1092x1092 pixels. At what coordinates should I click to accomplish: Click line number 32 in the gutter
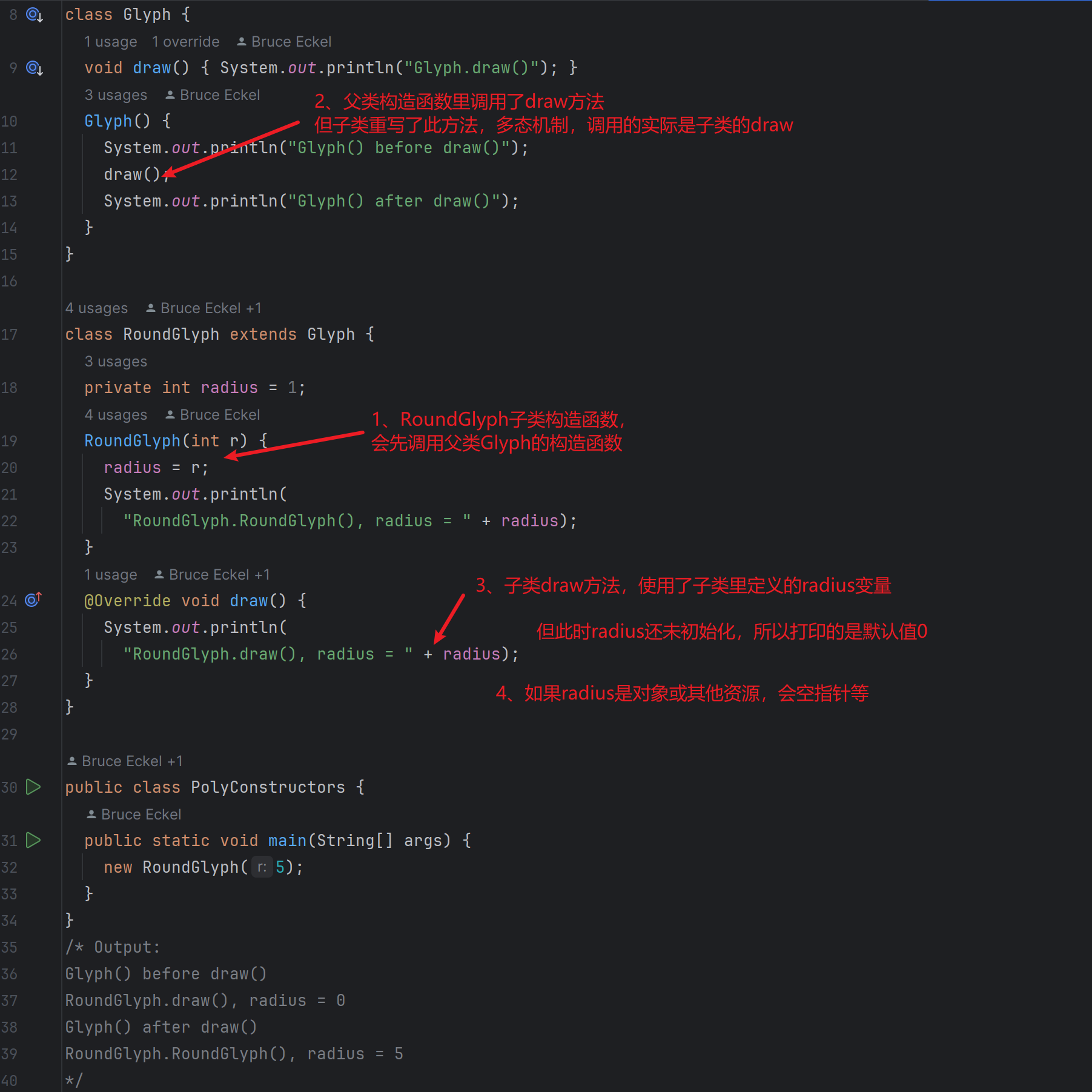pos(9,867)
